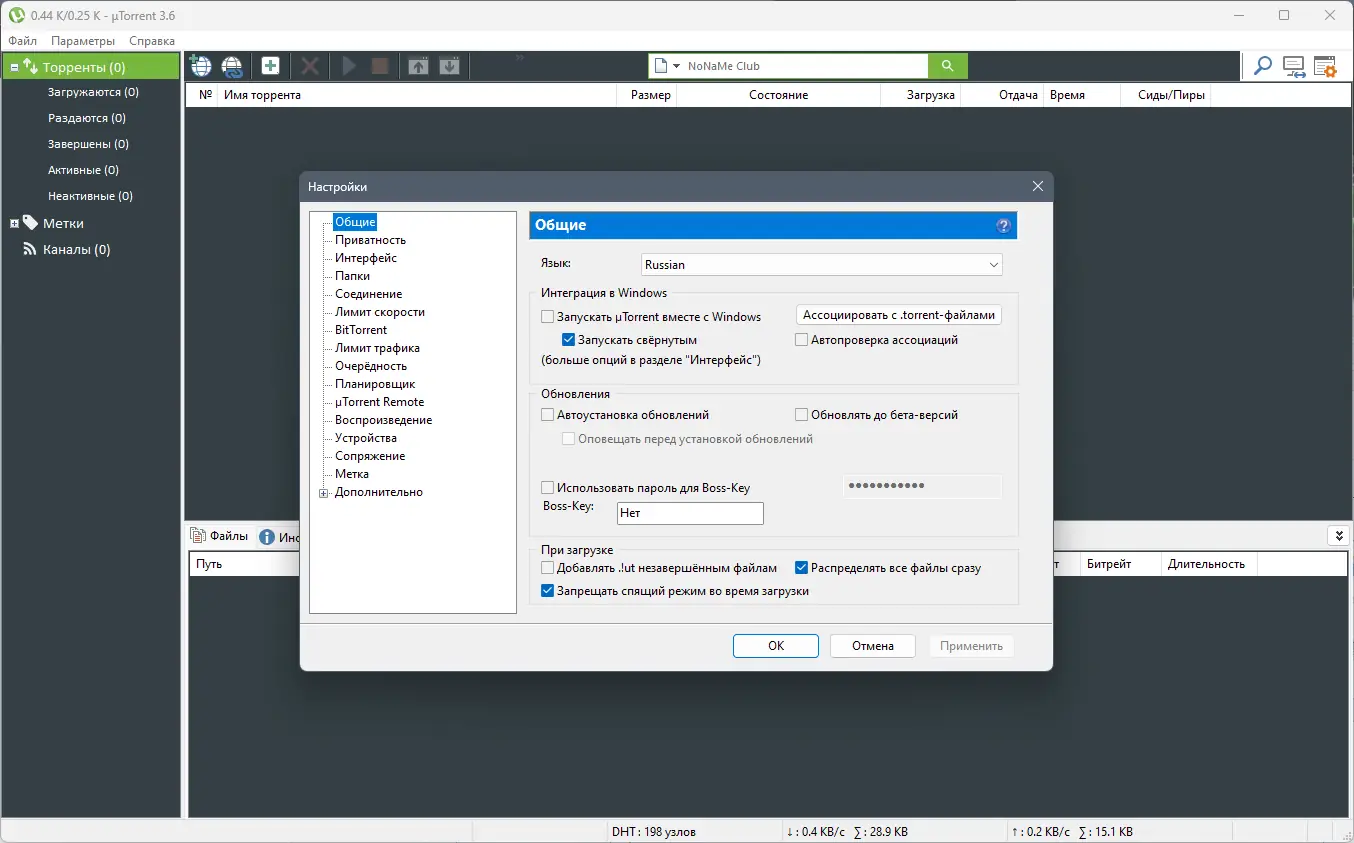Click the Add Torrent from URL globe icon
The image size is (1354, 843).
tap(201, 66)
